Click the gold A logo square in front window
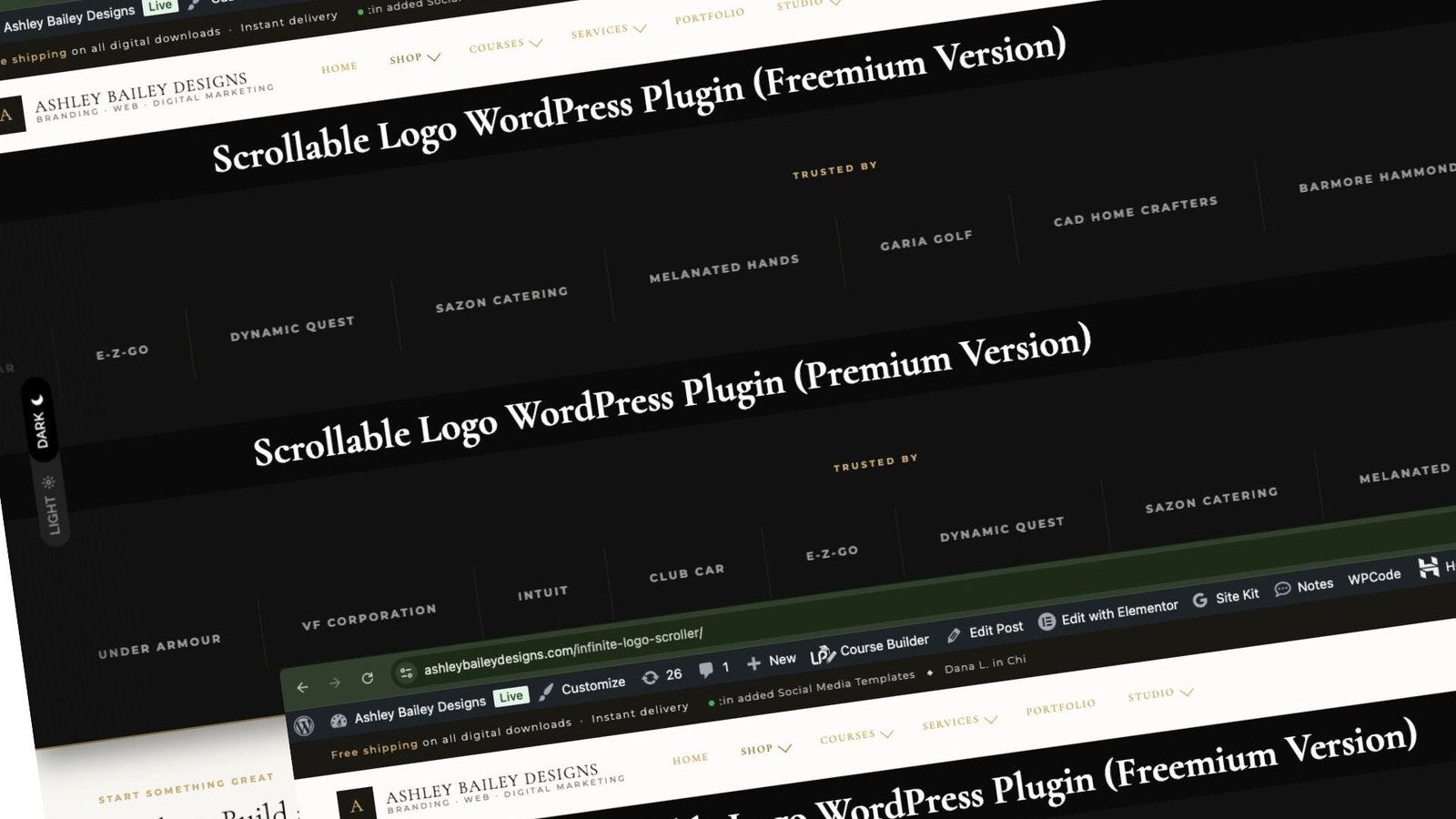The width and height of the screenshot is (1456, 819). coord(356,804)
